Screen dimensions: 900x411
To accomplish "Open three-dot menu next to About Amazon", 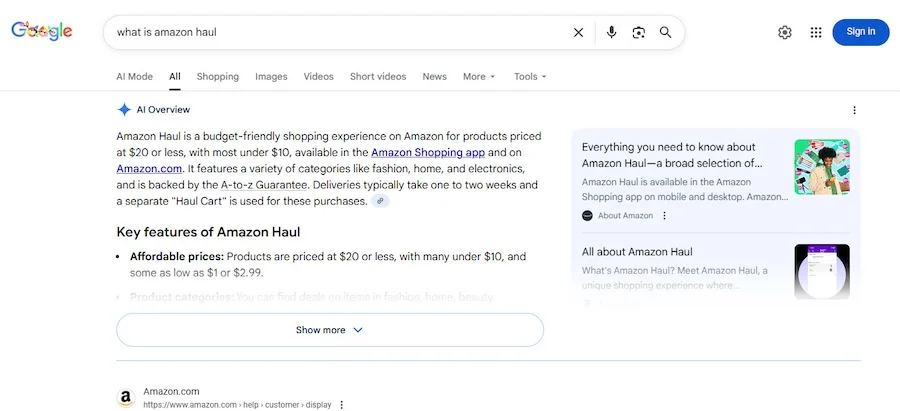I will pyautogui.click(x=664, y=216).
